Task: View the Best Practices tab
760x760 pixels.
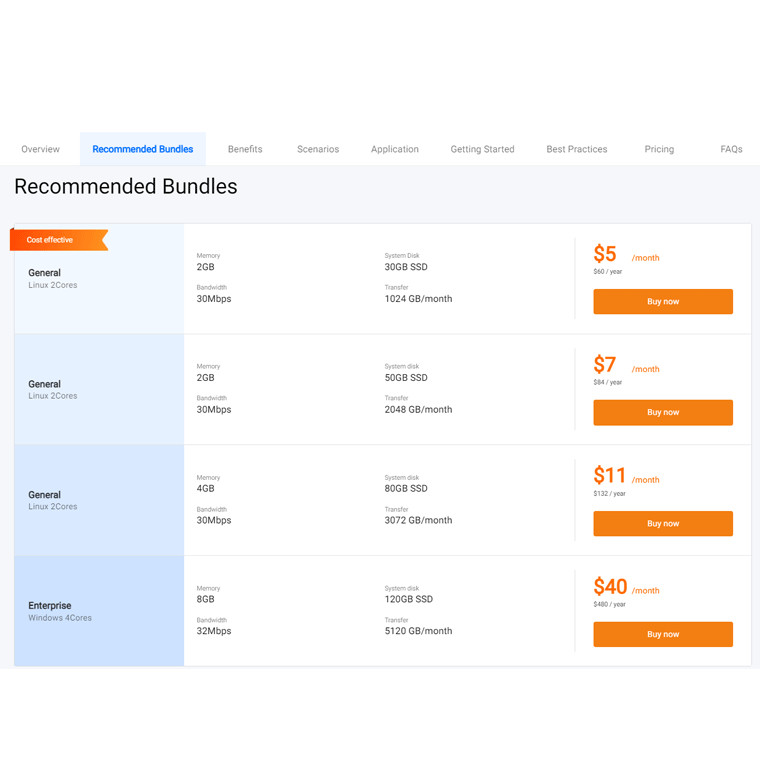Action: click(x=577, y=149)
